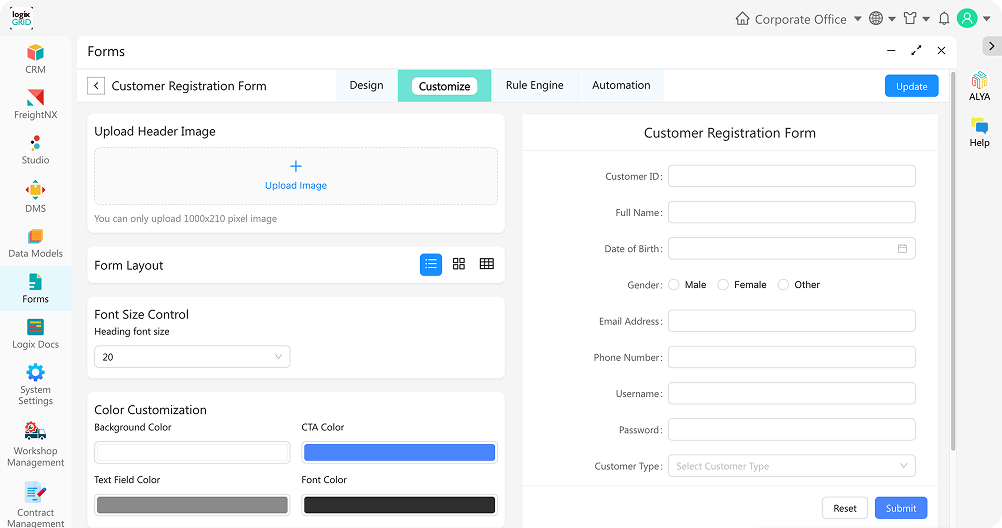Open the Automation tab
This screenshot has height=528, width=1002.
point(621,86)
